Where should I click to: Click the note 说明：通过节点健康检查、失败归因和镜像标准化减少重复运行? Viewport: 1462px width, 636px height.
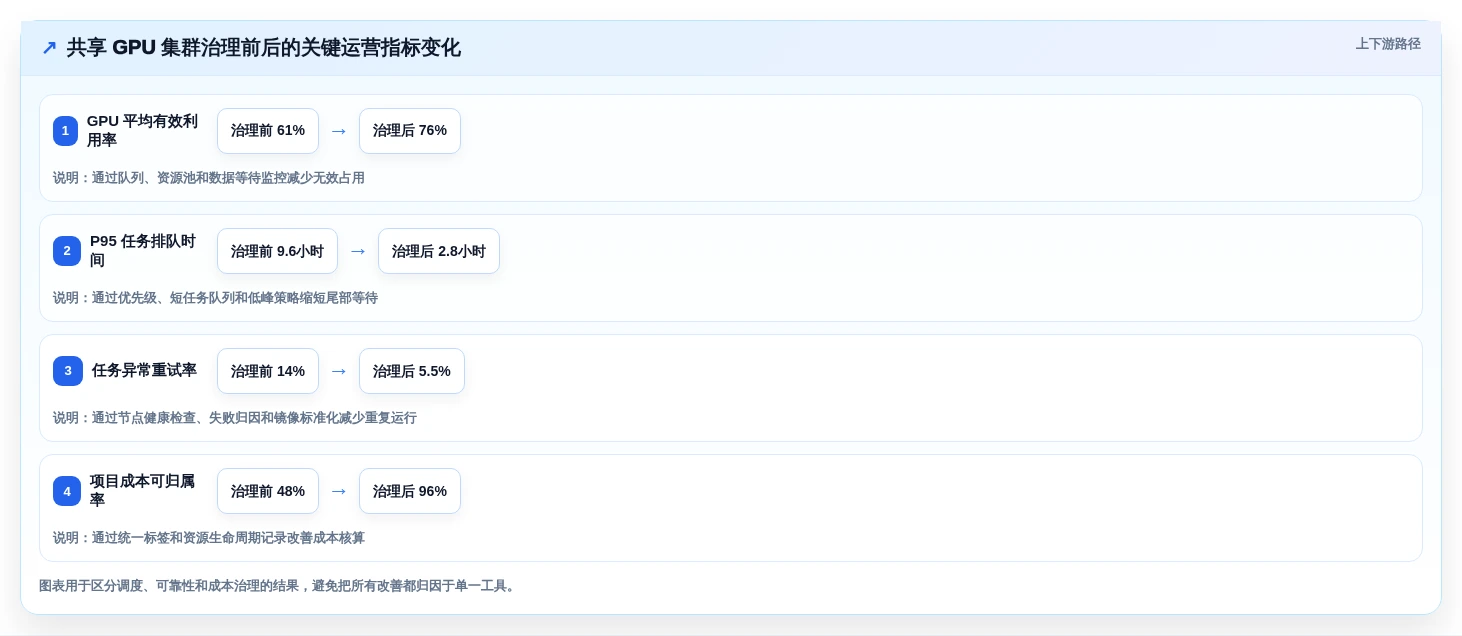[x=235, y=418]
